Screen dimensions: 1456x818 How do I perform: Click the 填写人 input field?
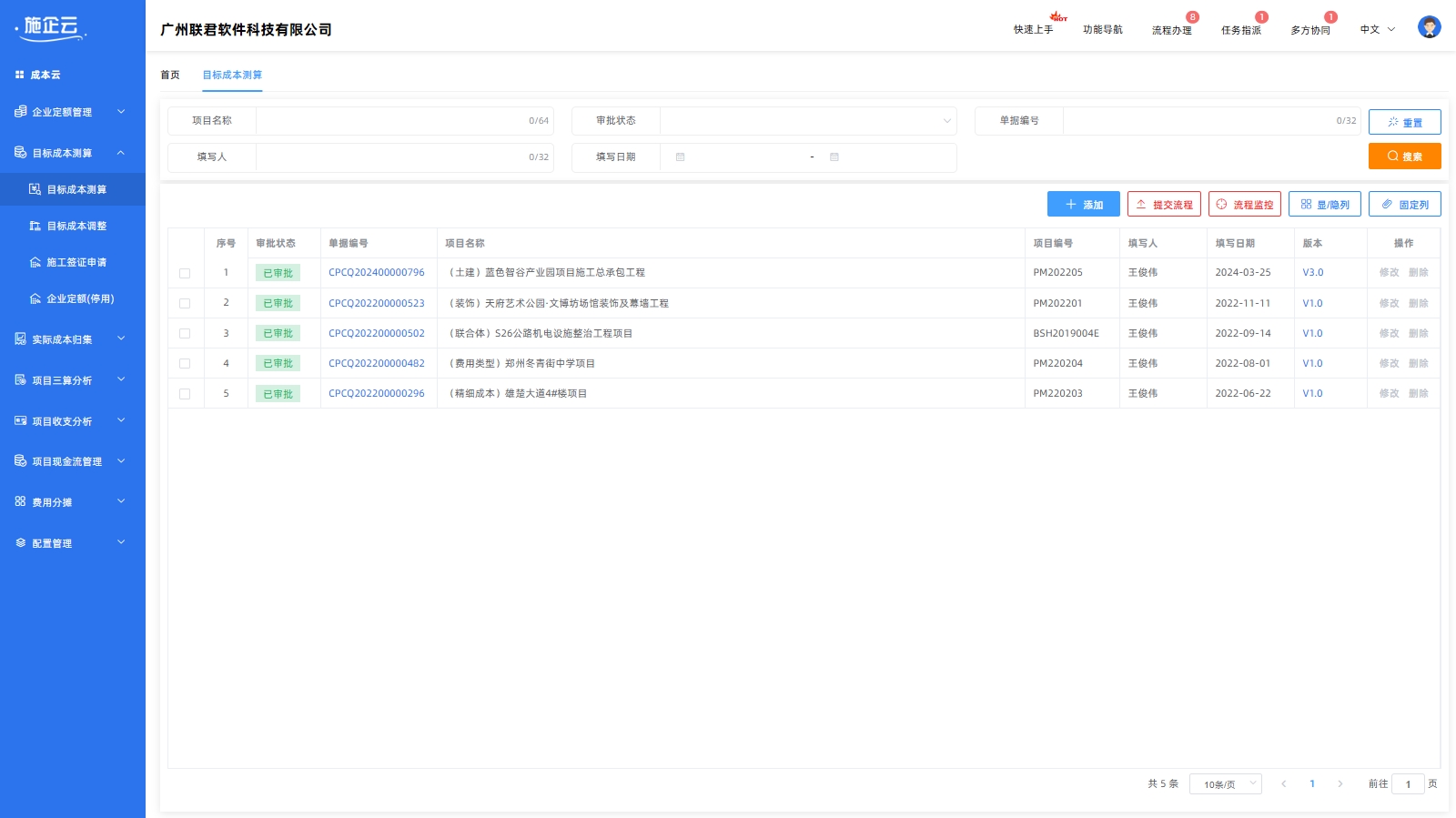[x=404, y=157]
